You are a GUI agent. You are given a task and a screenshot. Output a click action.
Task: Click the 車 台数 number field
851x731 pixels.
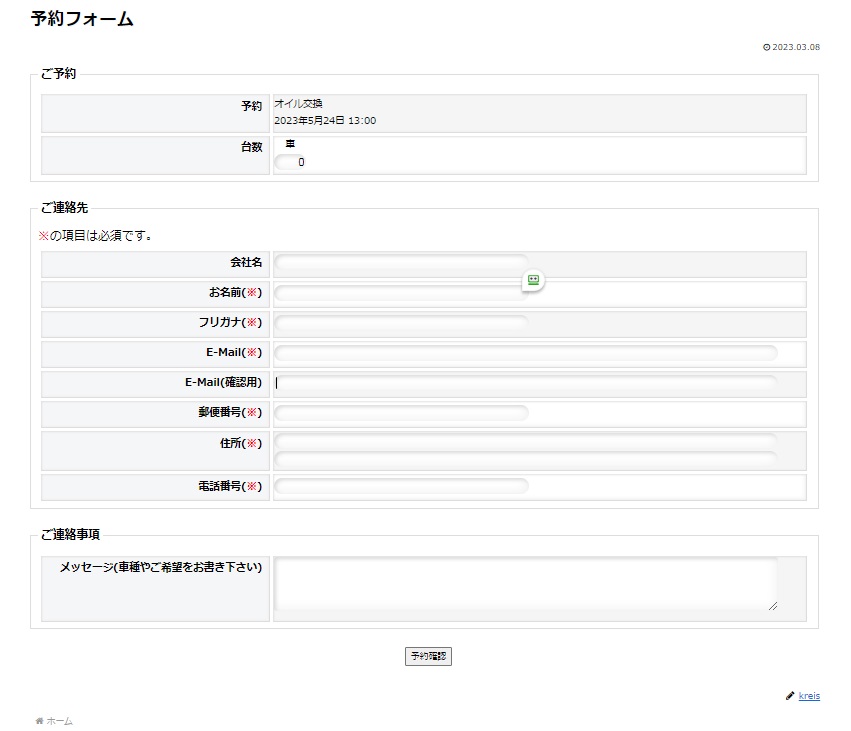click(290, 162)
